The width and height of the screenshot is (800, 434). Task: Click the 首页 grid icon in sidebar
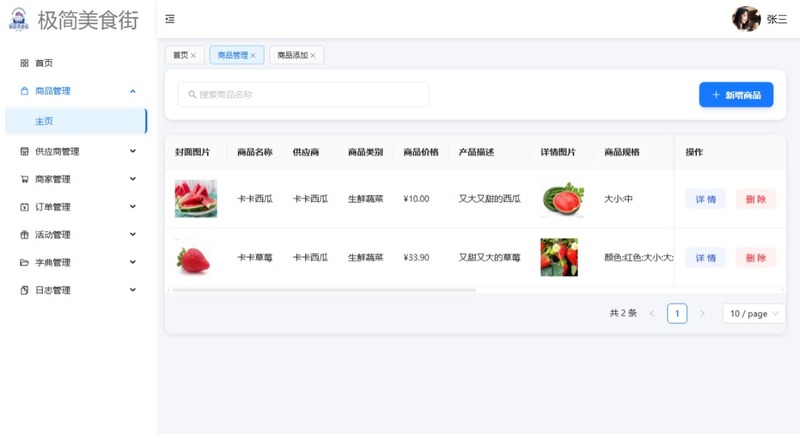coord(24,63)
